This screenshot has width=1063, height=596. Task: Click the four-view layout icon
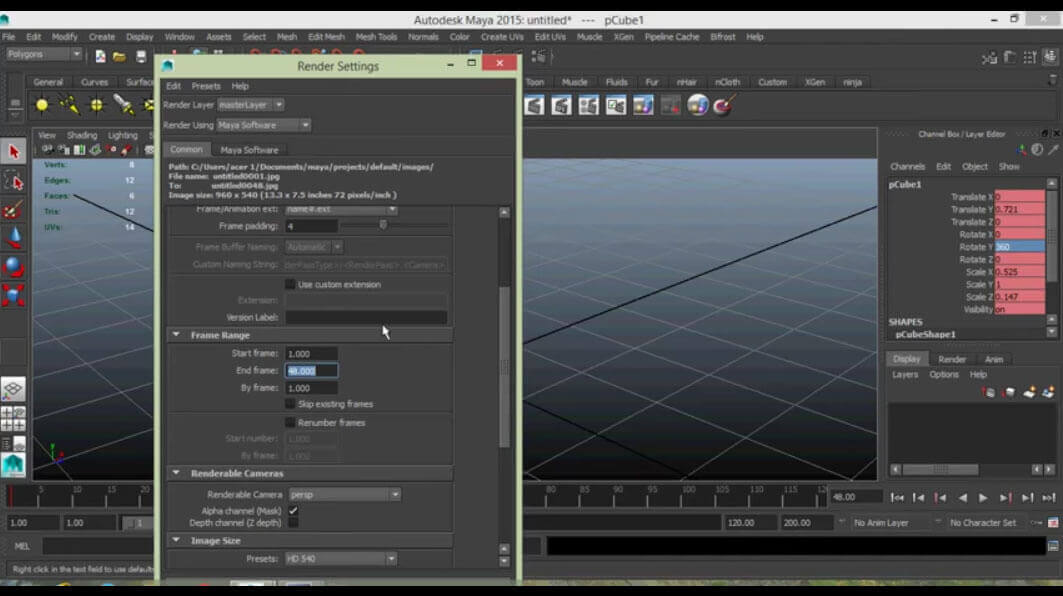click(x=13, y=419)
